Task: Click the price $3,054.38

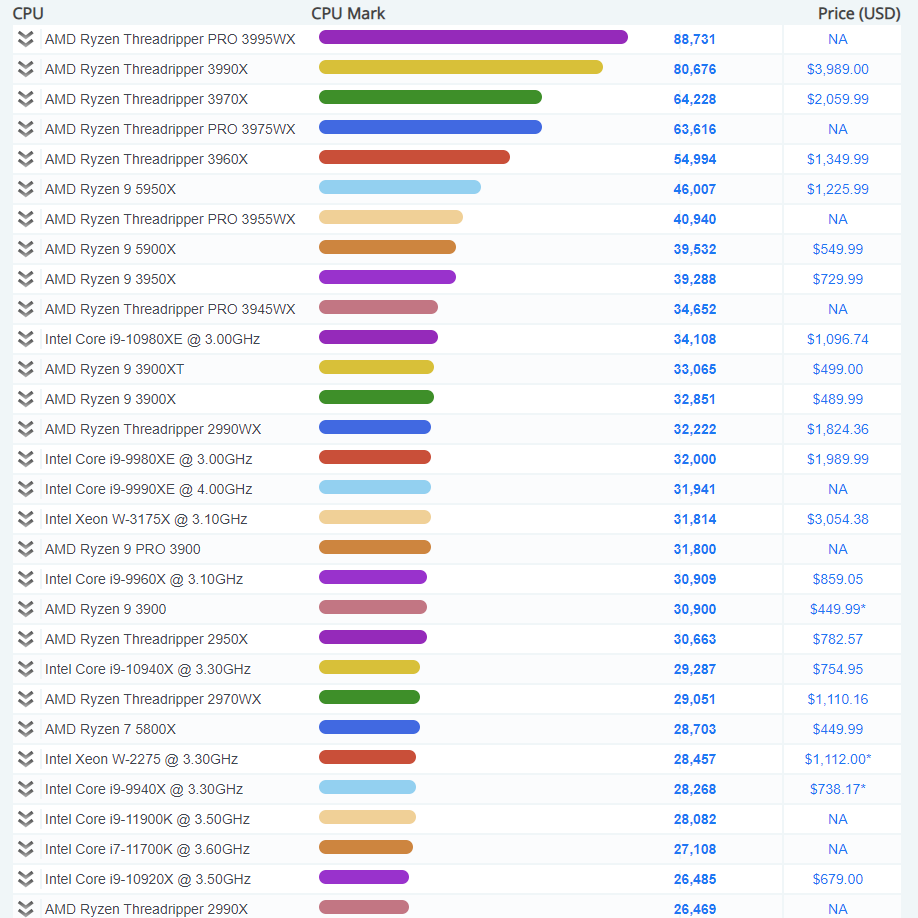Action: click(838, 519)
